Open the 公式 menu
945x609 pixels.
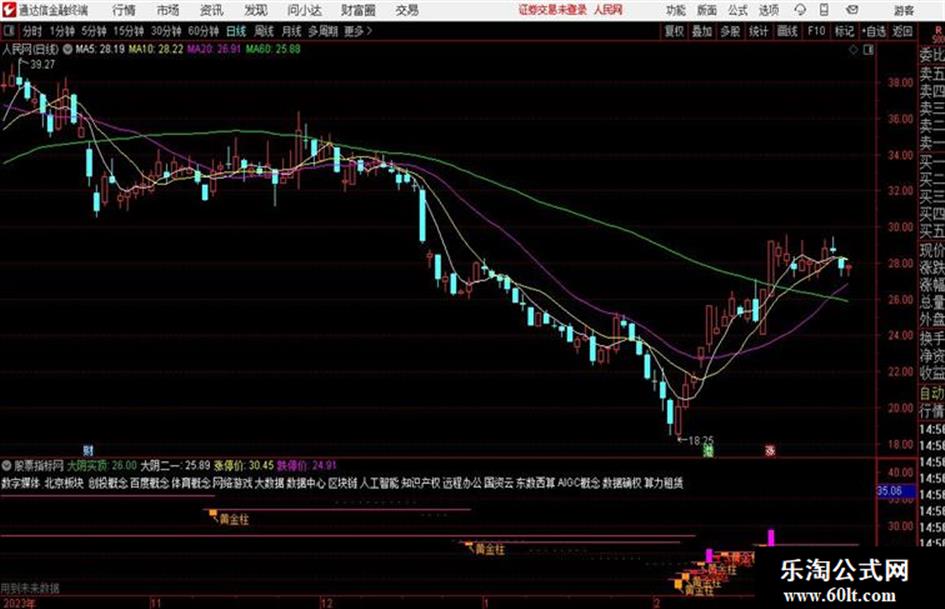click(738, 10)
